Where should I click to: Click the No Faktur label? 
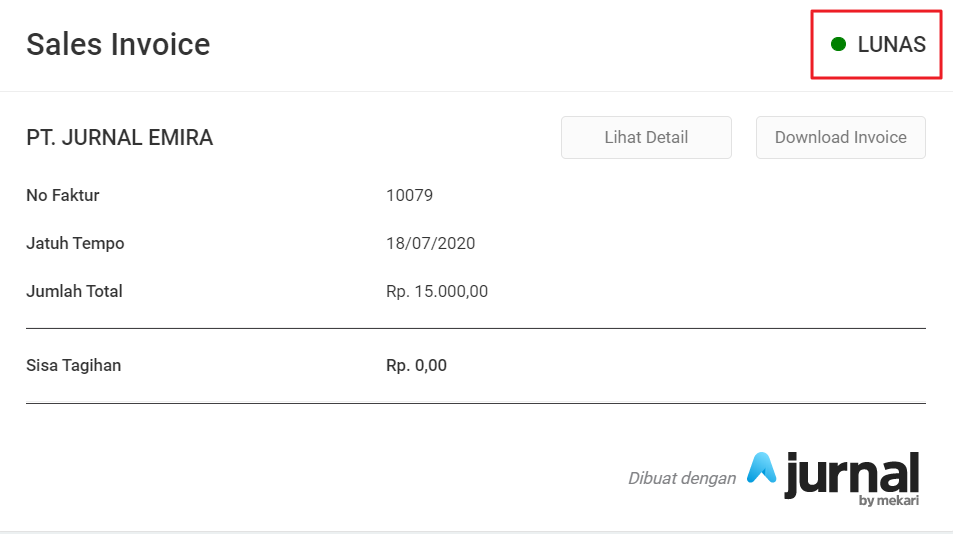tap(63, 195)
